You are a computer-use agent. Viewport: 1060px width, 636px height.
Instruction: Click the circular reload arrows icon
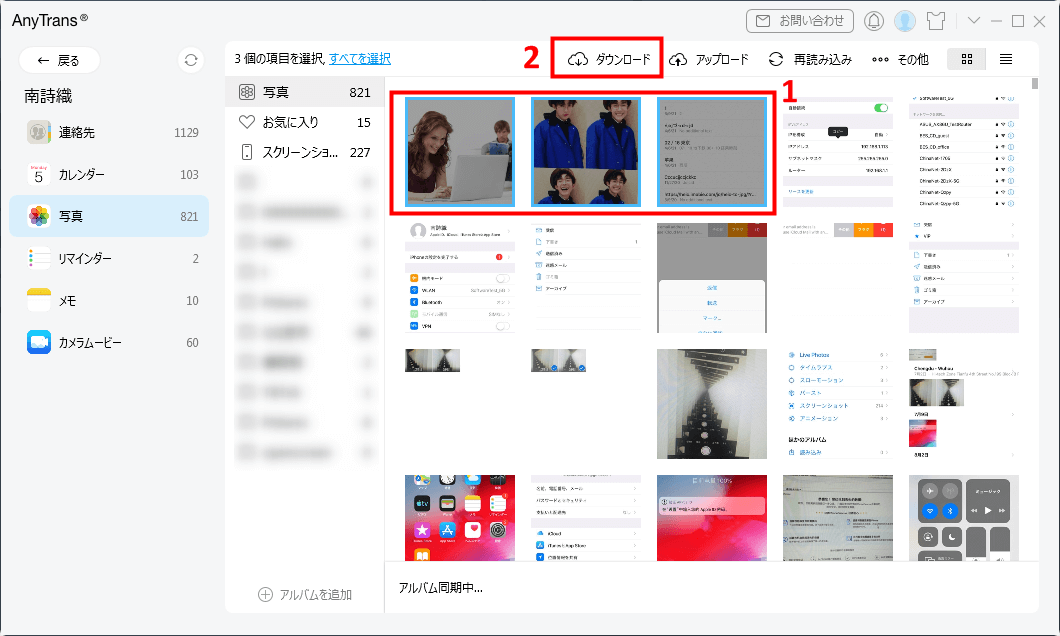(x=776, y=59)
